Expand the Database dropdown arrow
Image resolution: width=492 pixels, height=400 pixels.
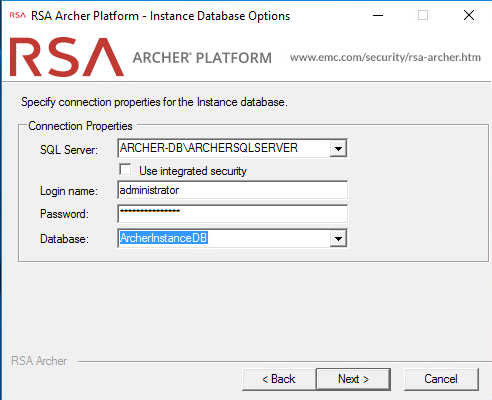tap(338, 238)
